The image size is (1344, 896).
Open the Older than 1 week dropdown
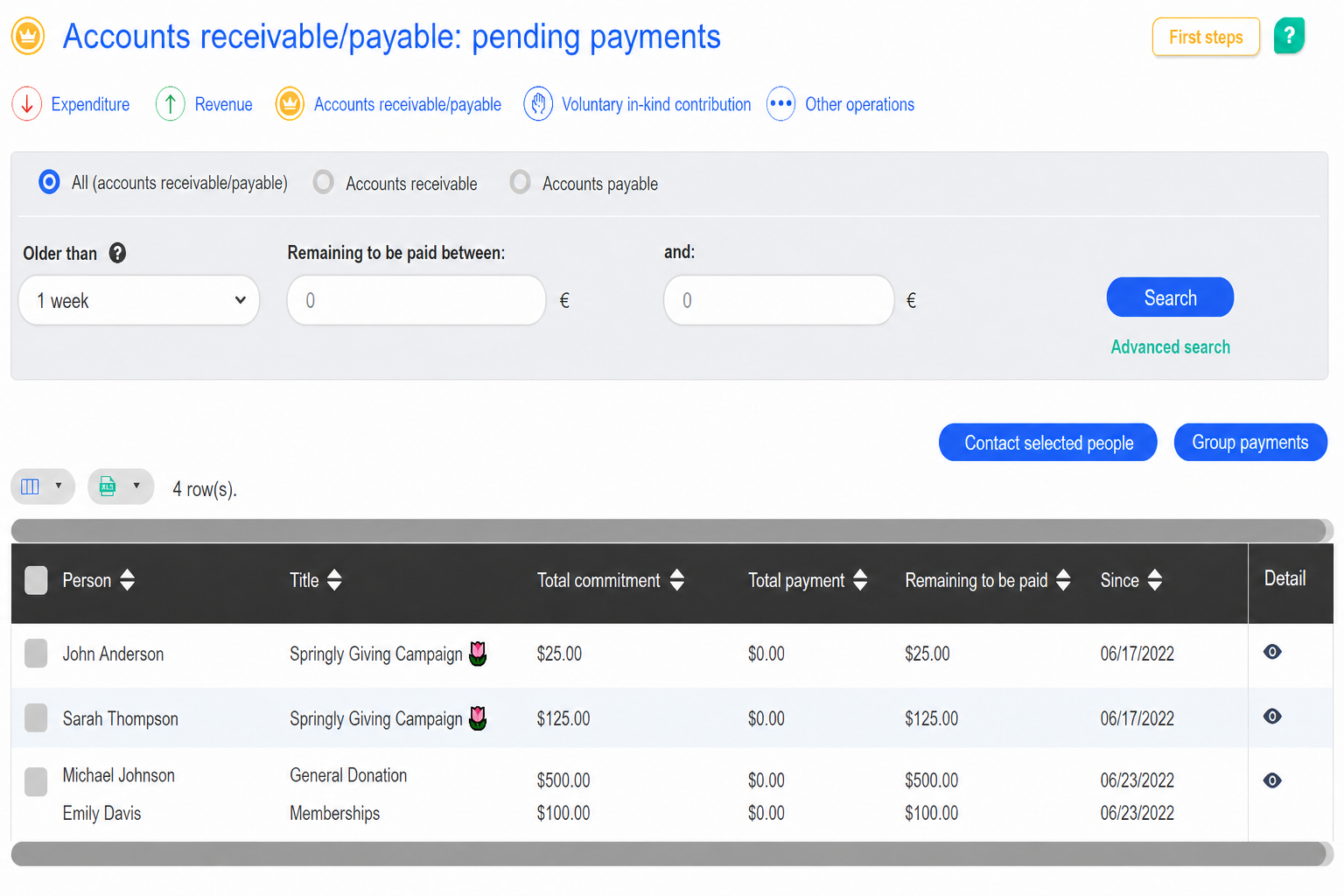[139, 300]
